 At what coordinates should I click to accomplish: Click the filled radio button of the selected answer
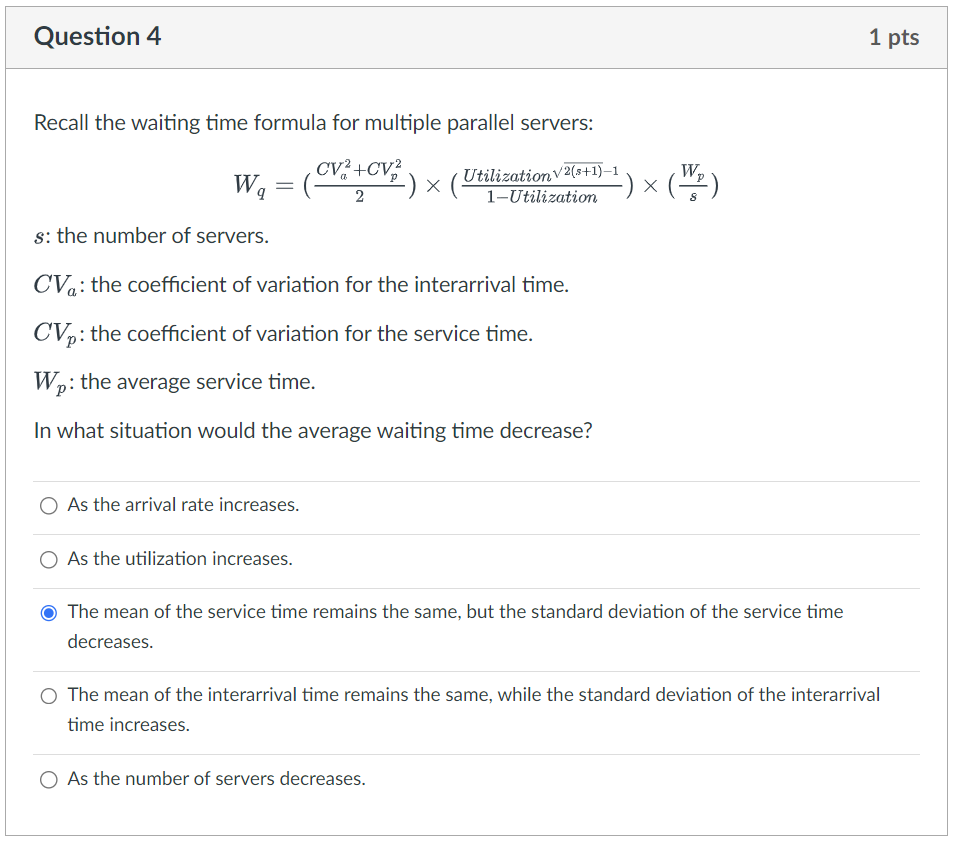[48, 613]
